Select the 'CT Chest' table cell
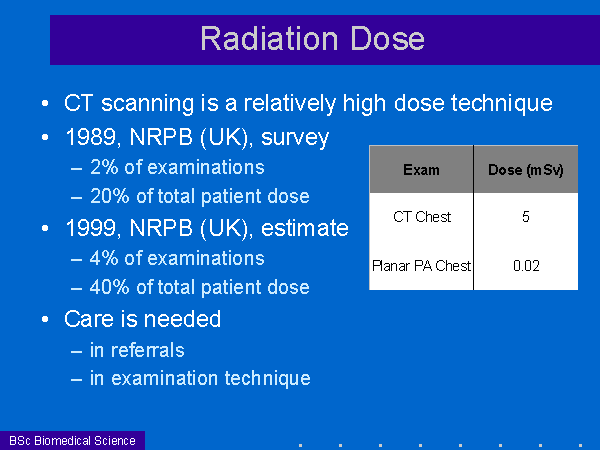Image resolution: width=600 pixels, height=450 pixels. pyautogui.click(x=421, y=217)
